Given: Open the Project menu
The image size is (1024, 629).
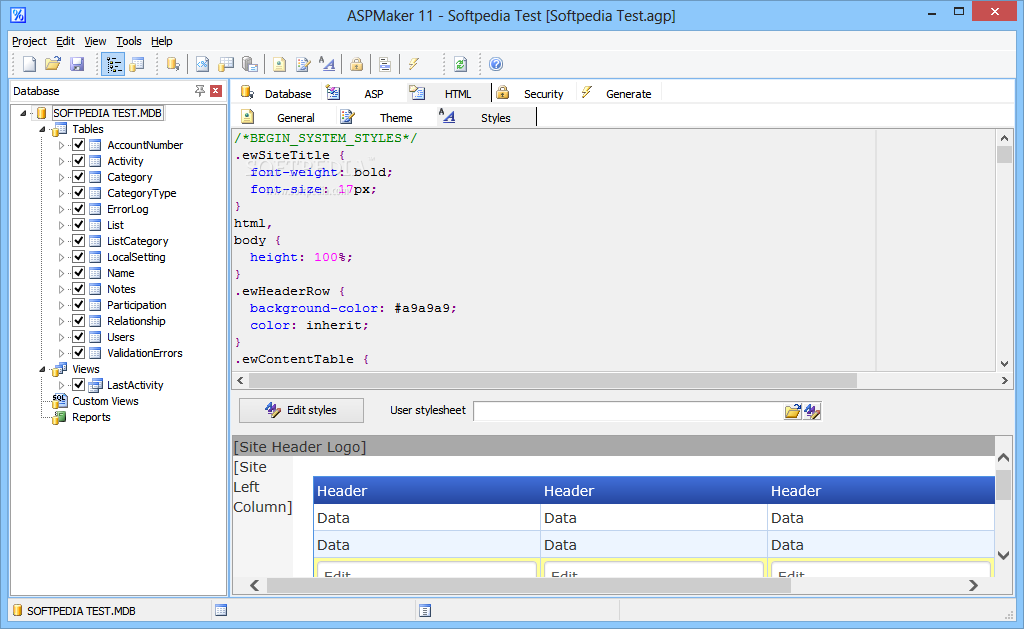Looking at the screenshot, I should (x=29, y=41).
